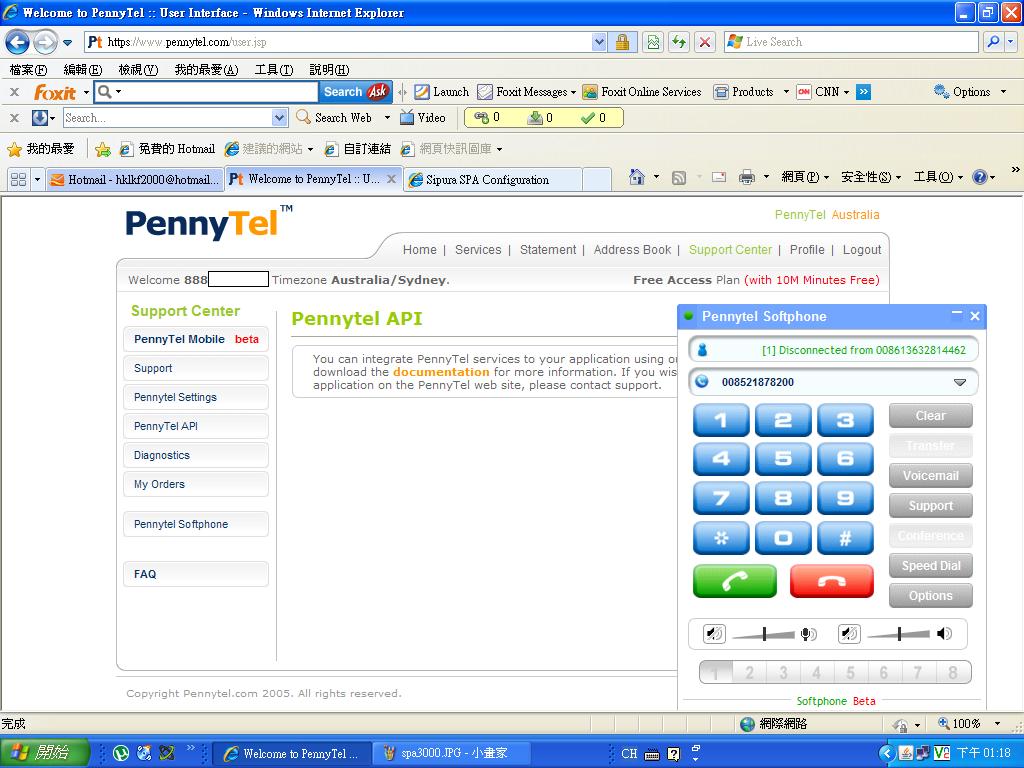The height and width of the screenshot is (768, 1024).
Task: Click the Ask Search button on Foxit toolbar
Action: click(x=356, y=92)
